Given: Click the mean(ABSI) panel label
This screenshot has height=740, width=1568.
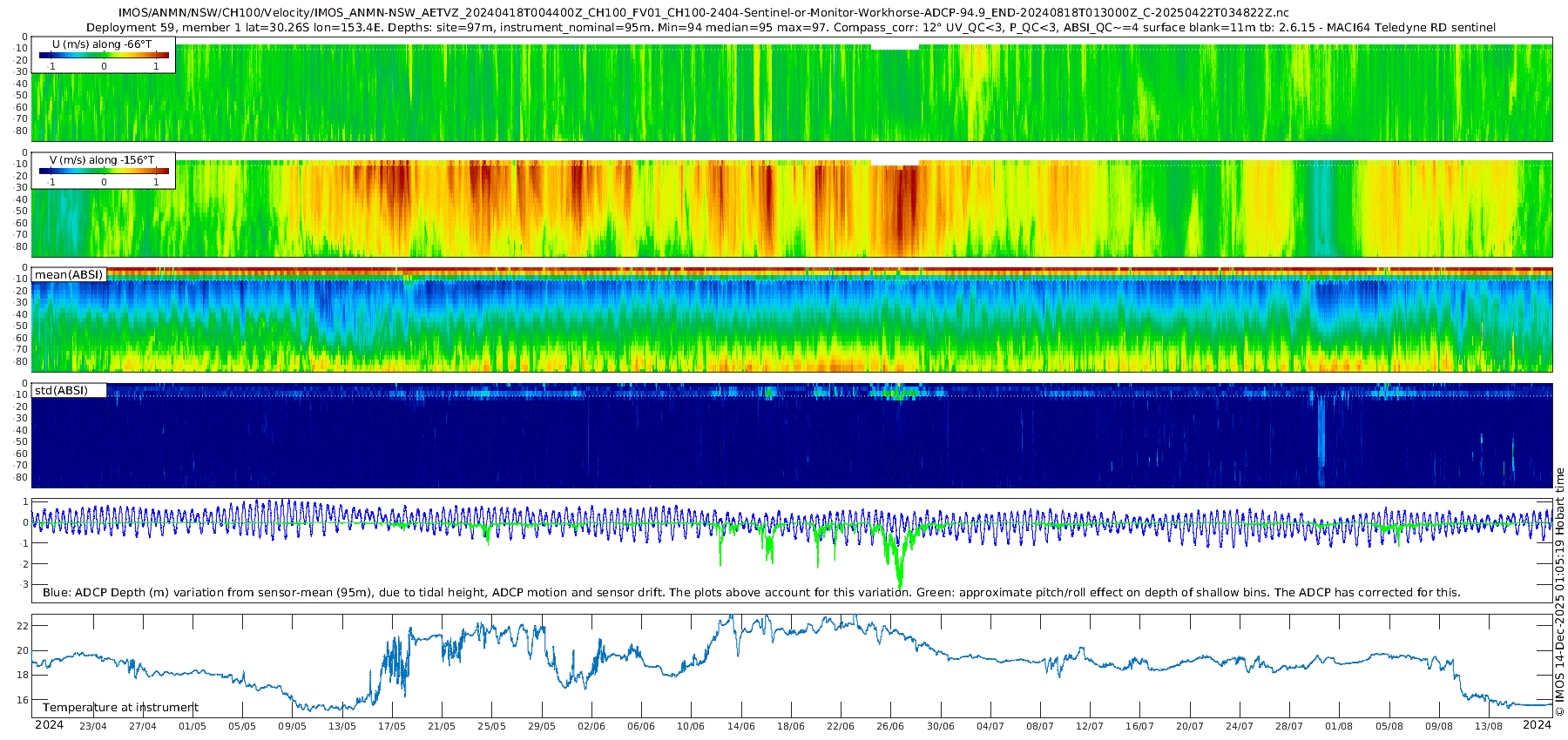Looking at the screenshot, I should click(69, 275).
